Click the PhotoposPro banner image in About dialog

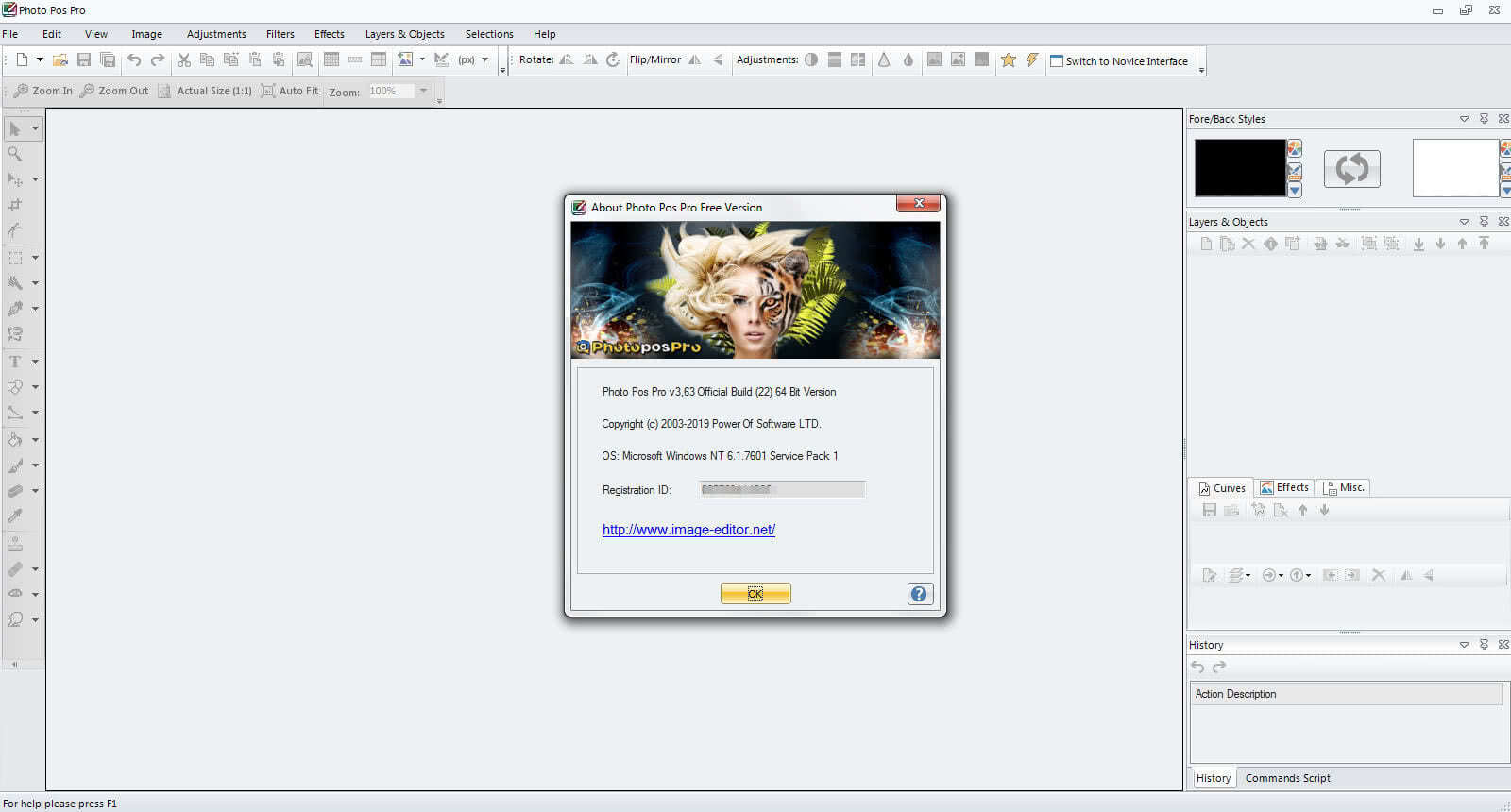coord(755,290)
